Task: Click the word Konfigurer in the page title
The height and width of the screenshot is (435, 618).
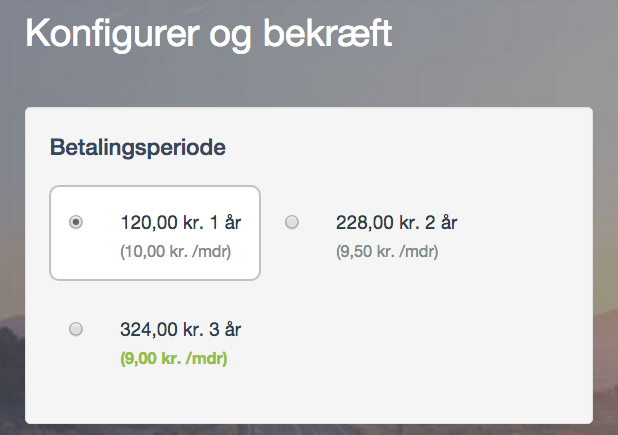Action: click(x=113, y=34)
